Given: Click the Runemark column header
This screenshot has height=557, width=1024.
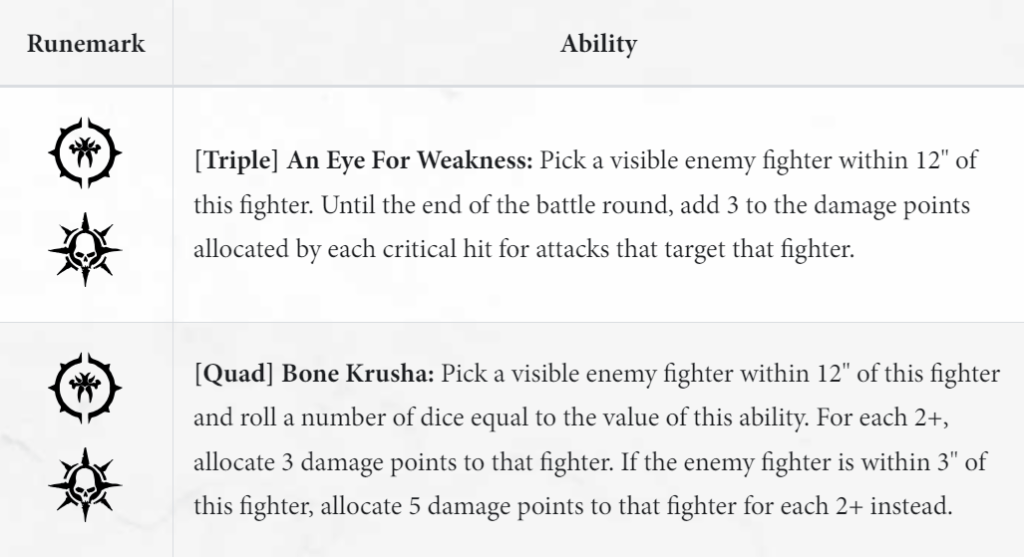Looking at the screenshot, I should tap(86, 44).
